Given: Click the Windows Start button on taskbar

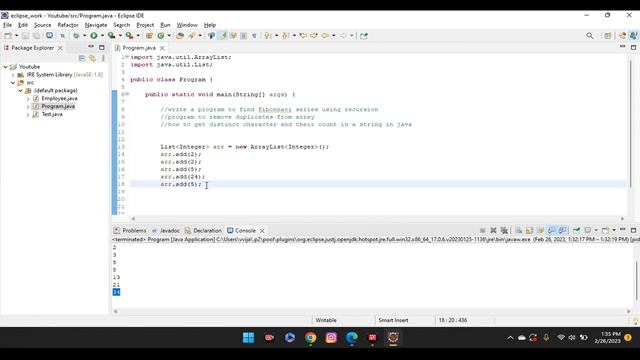Looking at the screenshot, I should coord(248,338).
